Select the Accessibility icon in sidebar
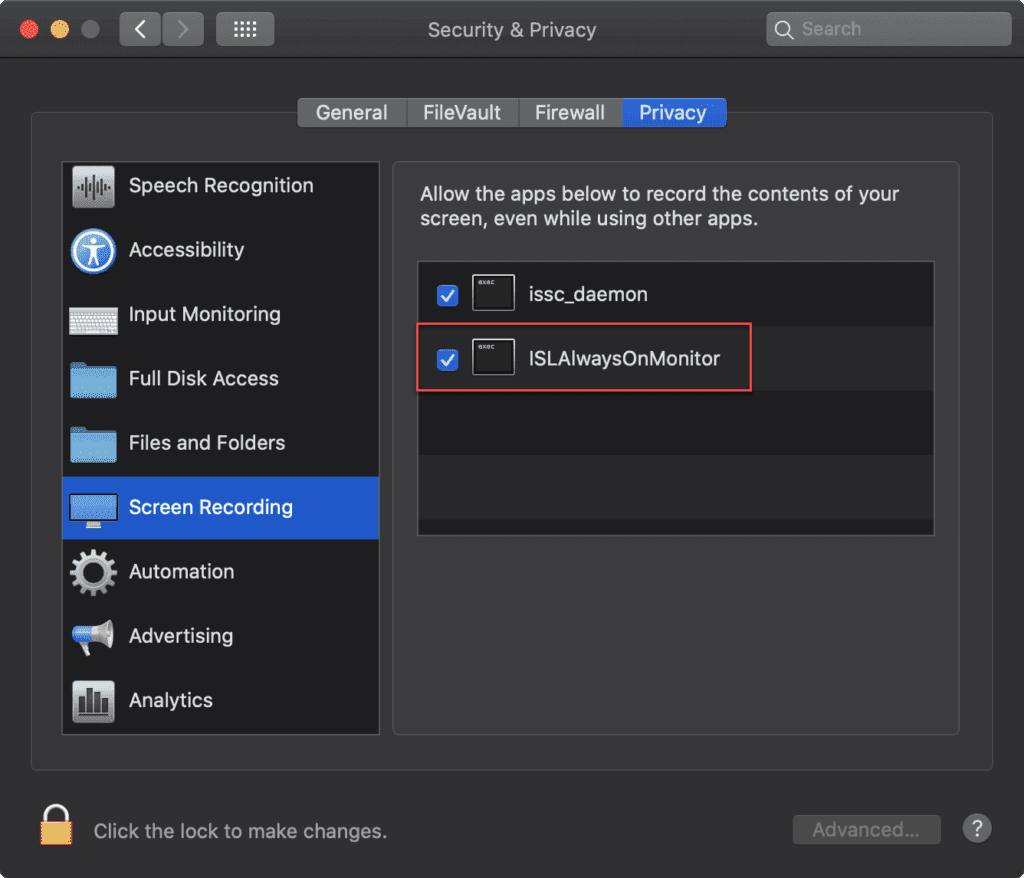 coord(93,251)
